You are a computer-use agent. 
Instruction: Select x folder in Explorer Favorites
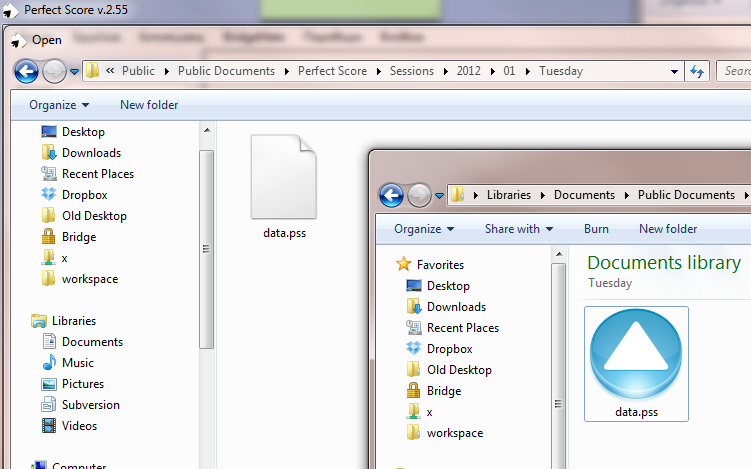(x=419, y=412)
